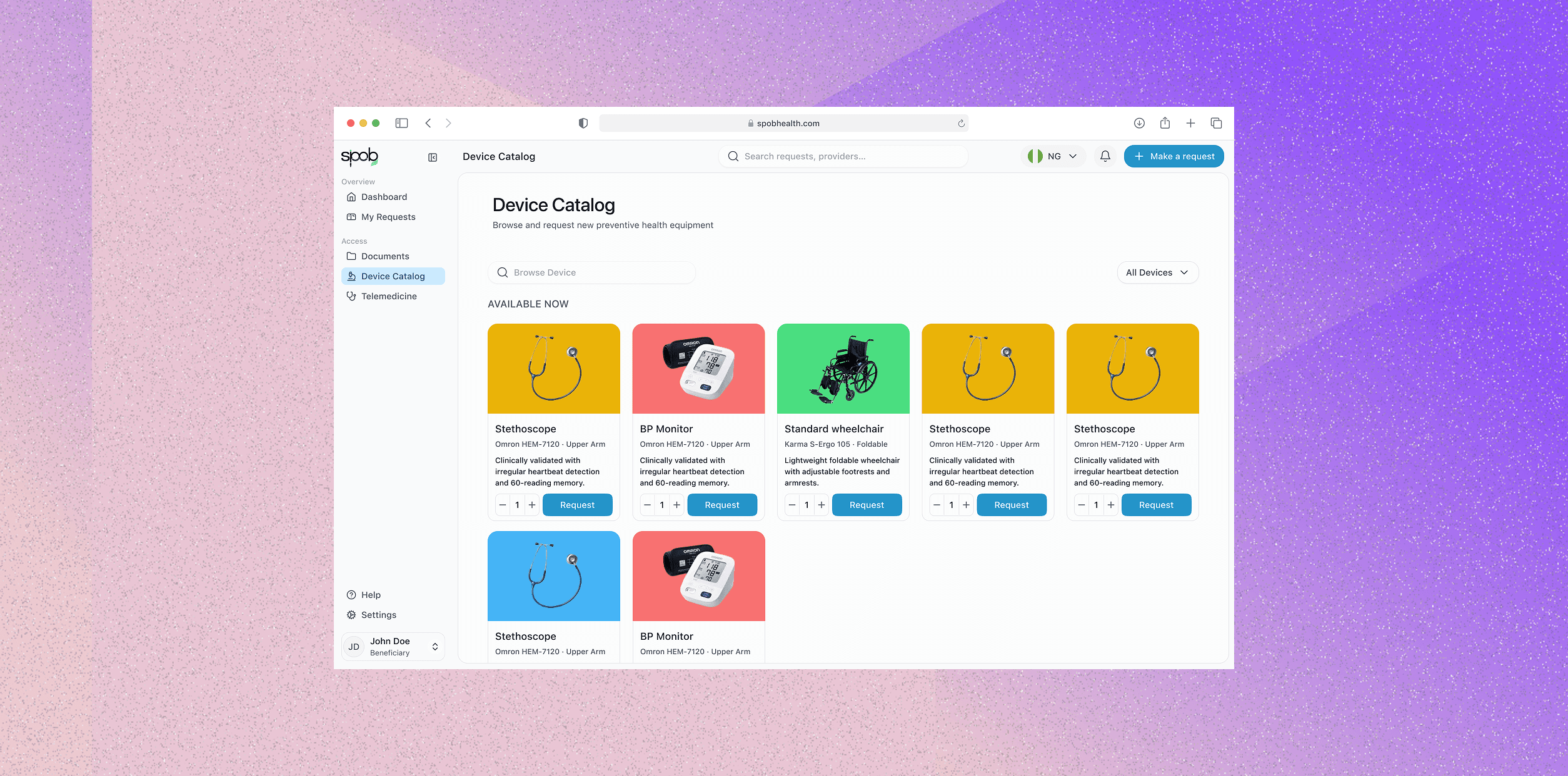Image resolution: width=1568 pixels, height=776 pixels.
Task: Open Help from sidebar
Action: pyautogui.click(x=393, y=595)
